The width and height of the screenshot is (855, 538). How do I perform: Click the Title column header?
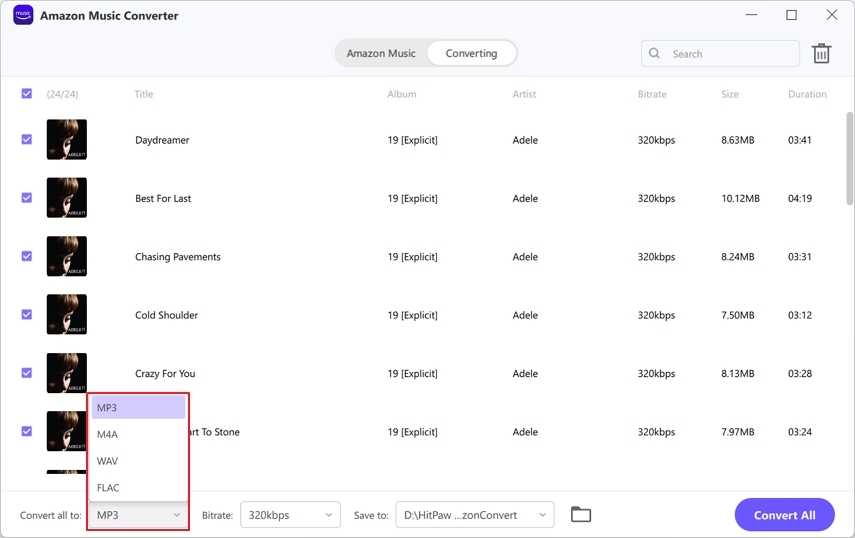tap(144, 94)
